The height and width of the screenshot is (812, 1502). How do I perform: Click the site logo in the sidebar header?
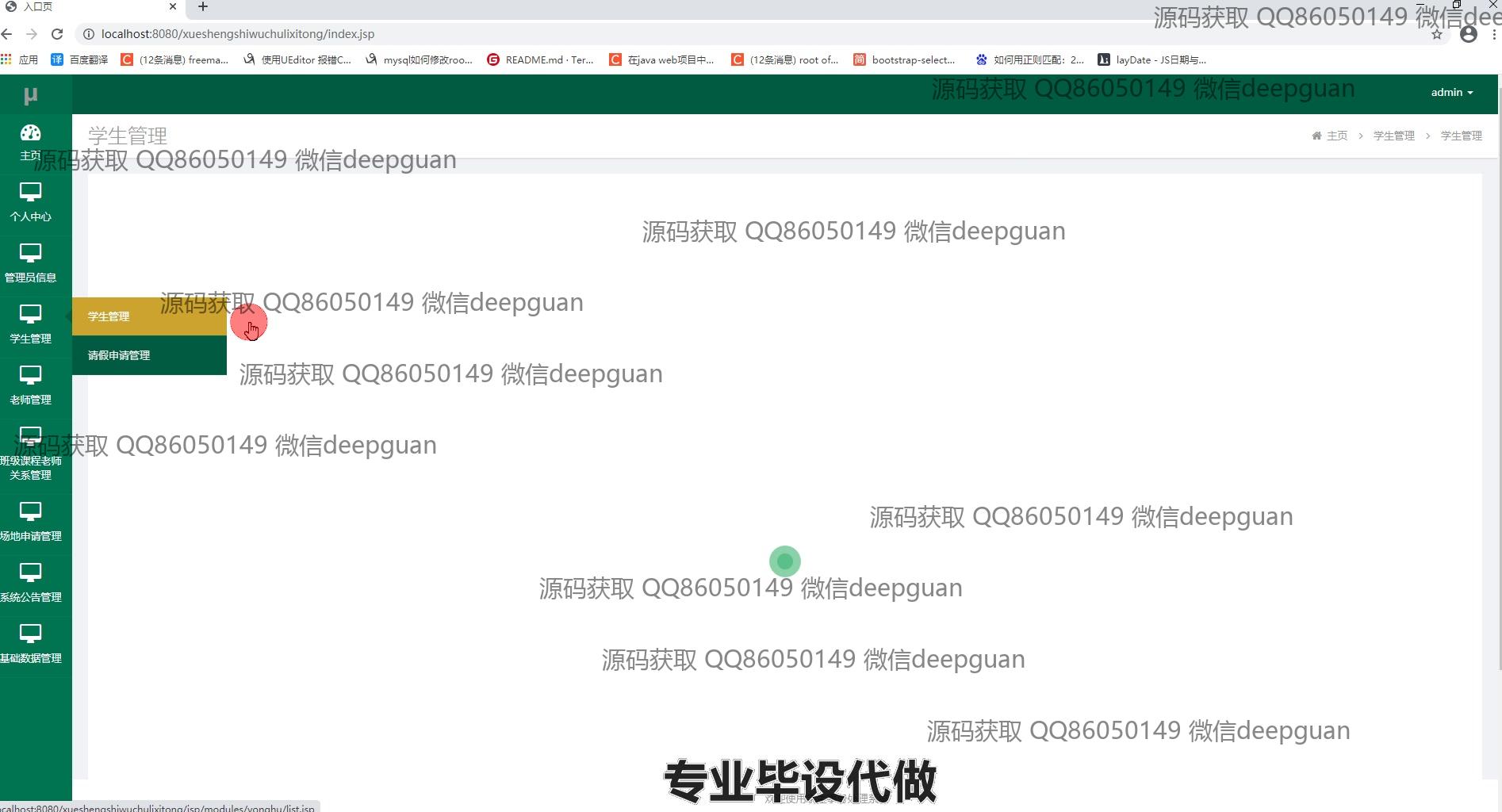click(x=31, y=96)
